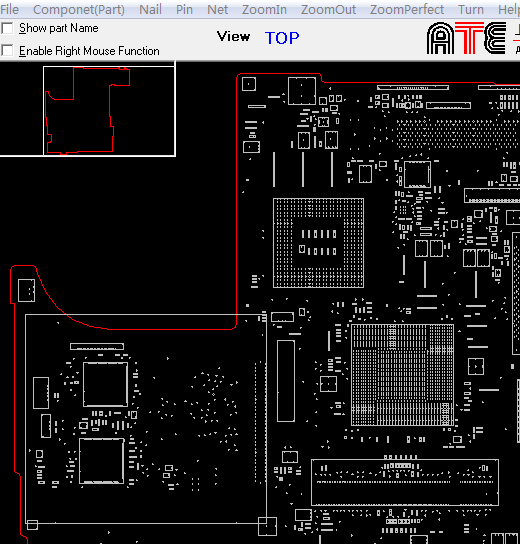Open the Nail menu
The image size is (520, 544).
(x=150, y=9)
